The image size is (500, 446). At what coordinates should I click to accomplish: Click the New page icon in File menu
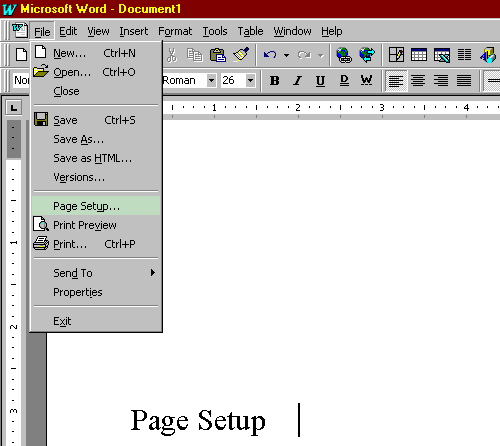41,52
